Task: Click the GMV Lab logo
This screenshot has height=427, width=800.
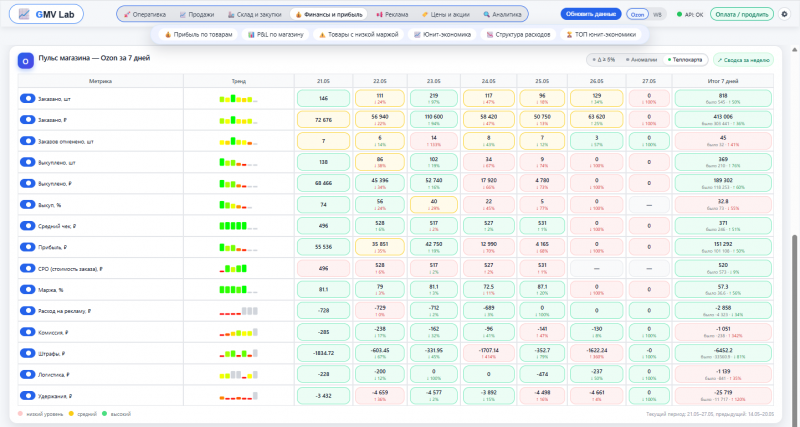Action: (46, 14)
